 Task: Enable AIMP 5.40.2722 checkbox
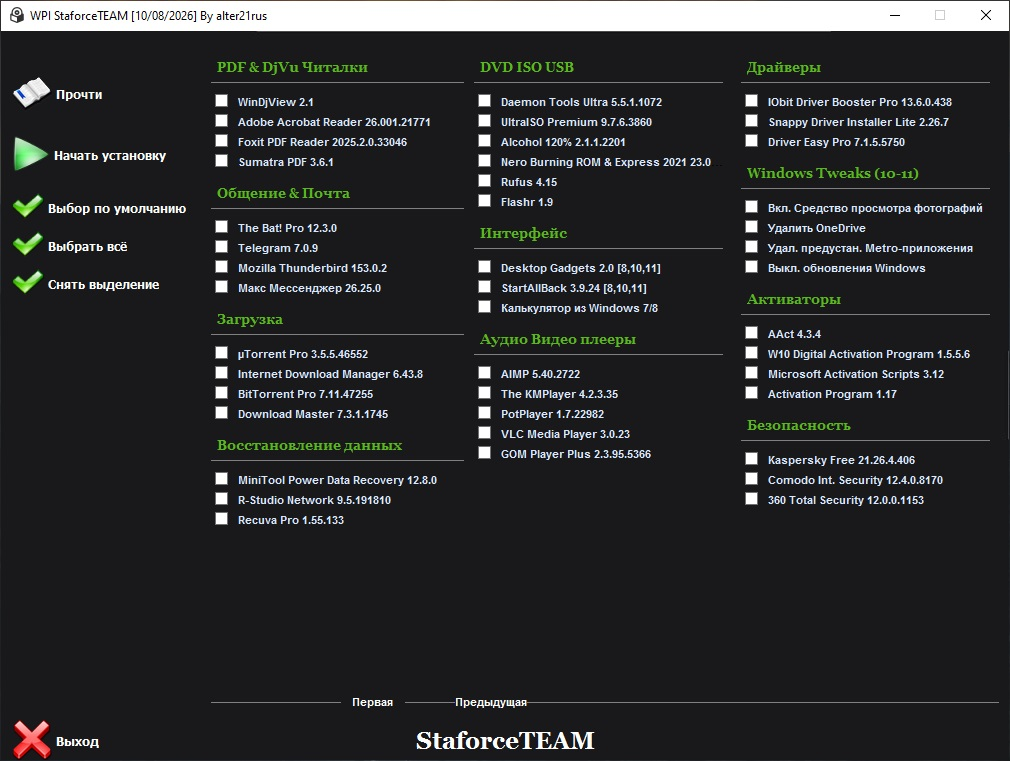pos(484,372)
